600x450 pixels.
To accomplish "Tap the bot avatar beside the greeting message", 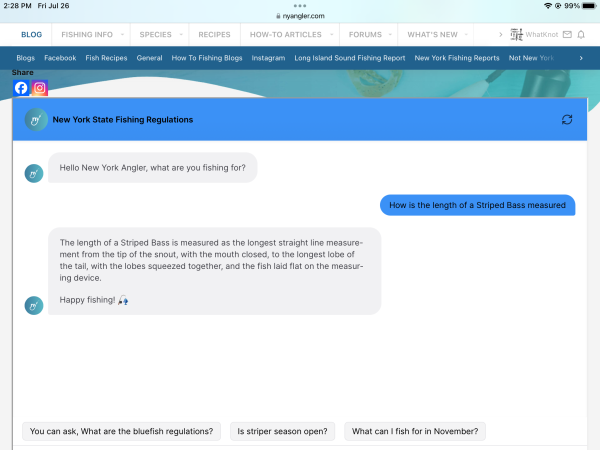I will coord(33,173).
